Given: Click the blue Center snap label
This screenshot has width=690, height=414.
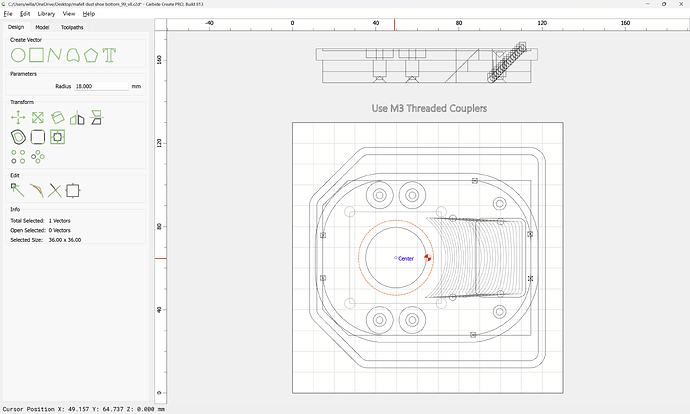Looking at the screenshot, I should click(x=406, y=259).
